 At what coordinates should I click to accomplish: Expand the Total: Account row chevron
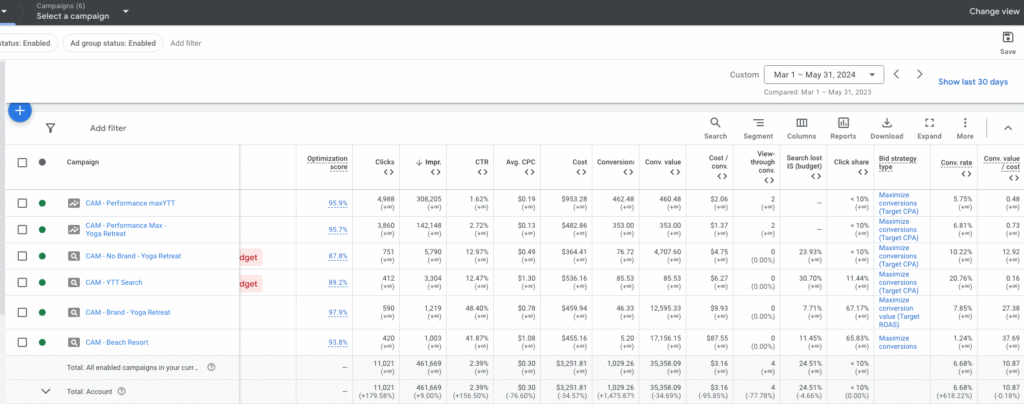(46, 392)
